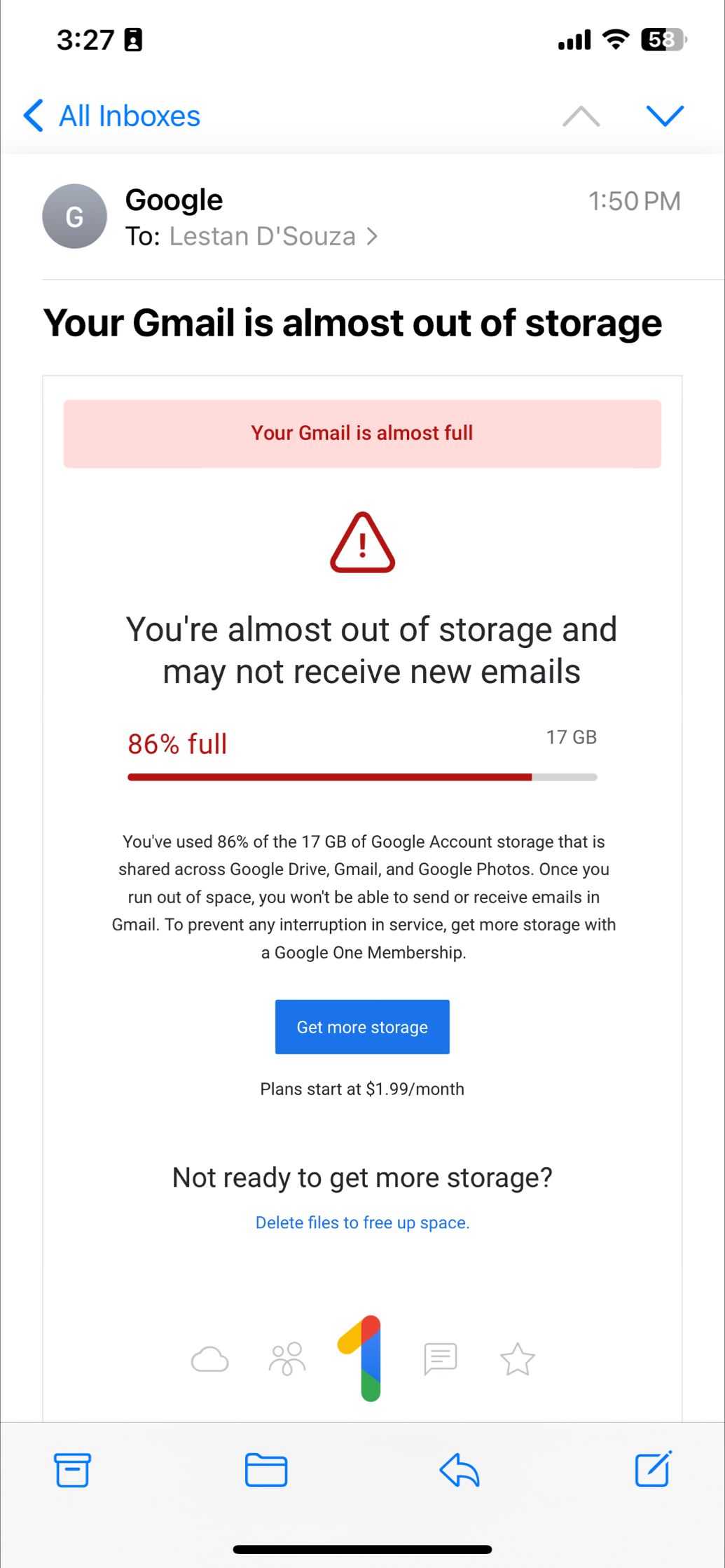Viewport: 725px width, 1568px height.
Task: Open the move-to-folder icon
Action: [266, 1469]
